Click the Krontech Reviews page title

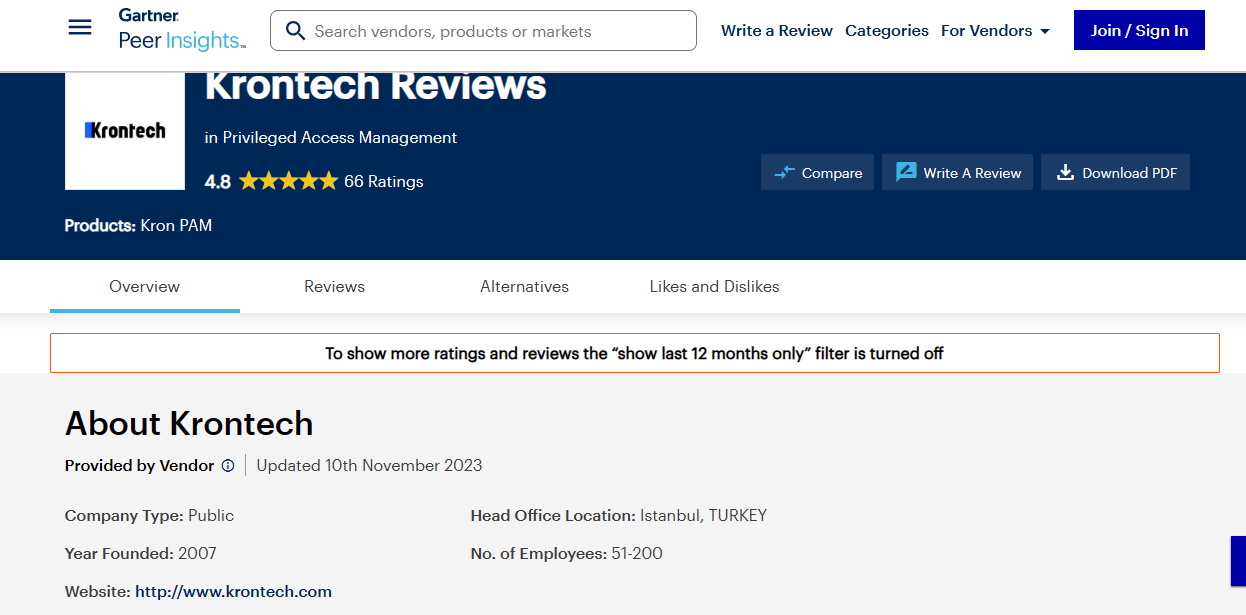376,87
